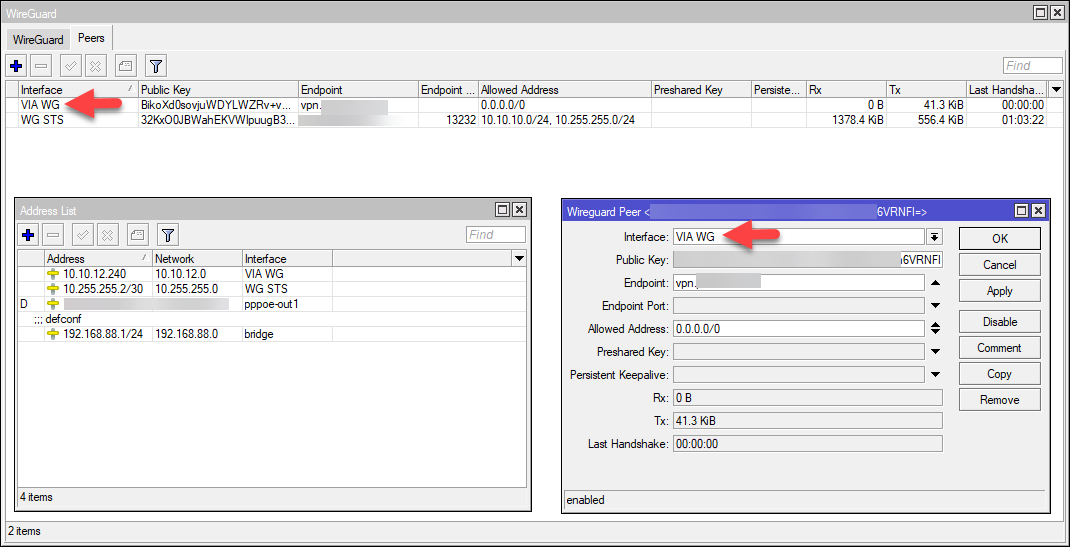The image size is (1070, 547).
Task: Sort Address List by Network column header
Action: [x=197, y=258]
